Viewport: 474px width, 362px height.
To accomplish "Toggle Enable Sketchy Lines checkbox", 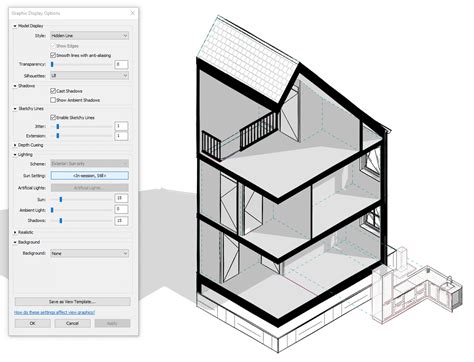I will tap(53, 117).
